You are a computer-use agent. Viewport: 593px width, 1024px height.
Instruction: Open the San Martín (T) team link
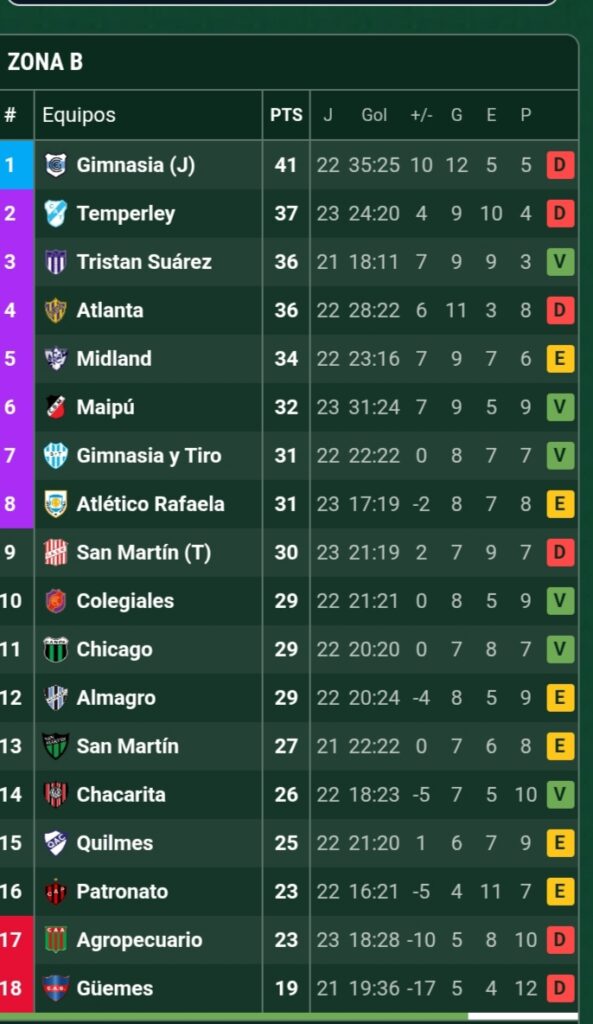pos(144,552)
